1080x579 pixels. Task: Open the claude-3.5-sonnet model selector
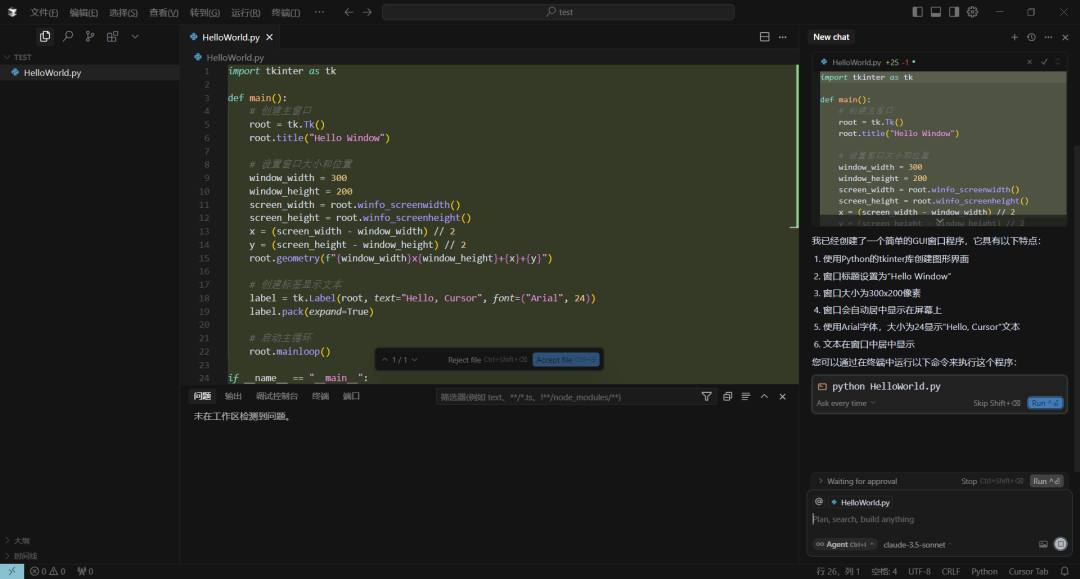tap(915, 545)
